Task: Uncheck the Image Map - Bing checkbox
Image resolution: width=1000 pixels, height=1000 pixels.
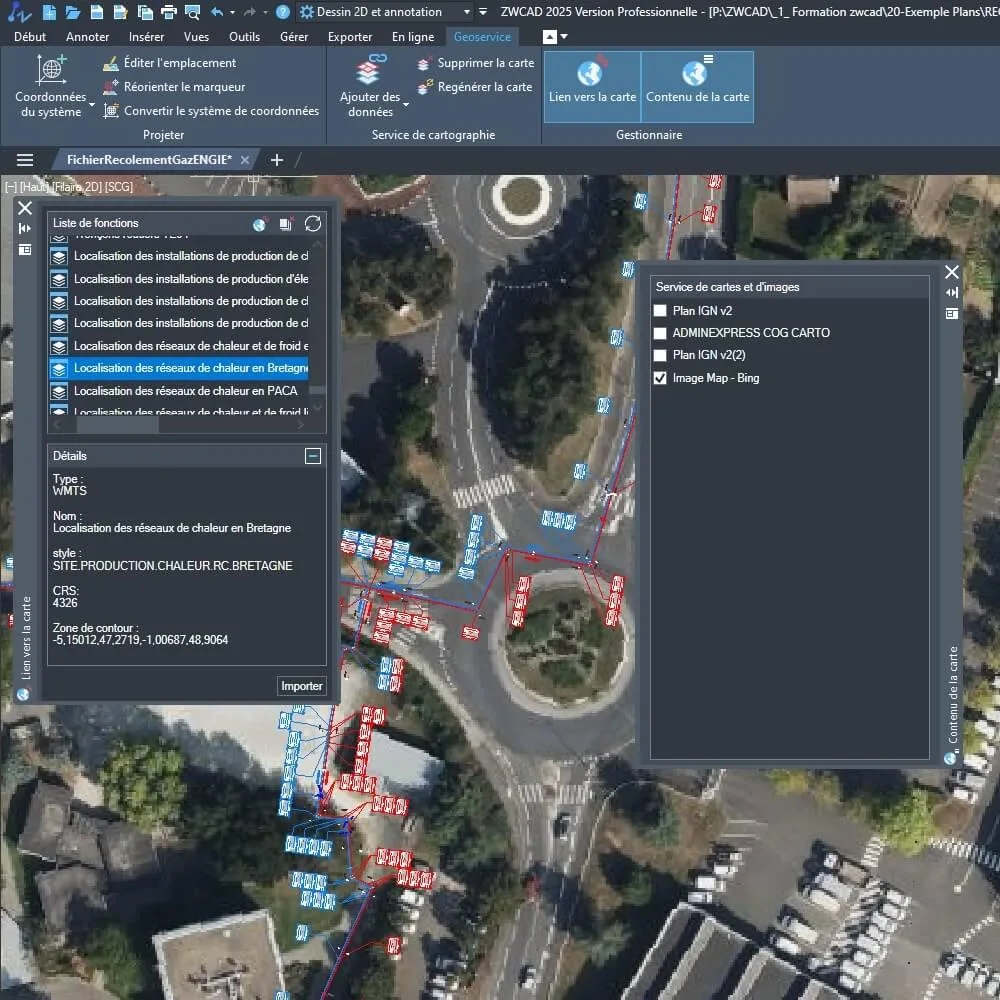Action: click(x=660, y=378)
